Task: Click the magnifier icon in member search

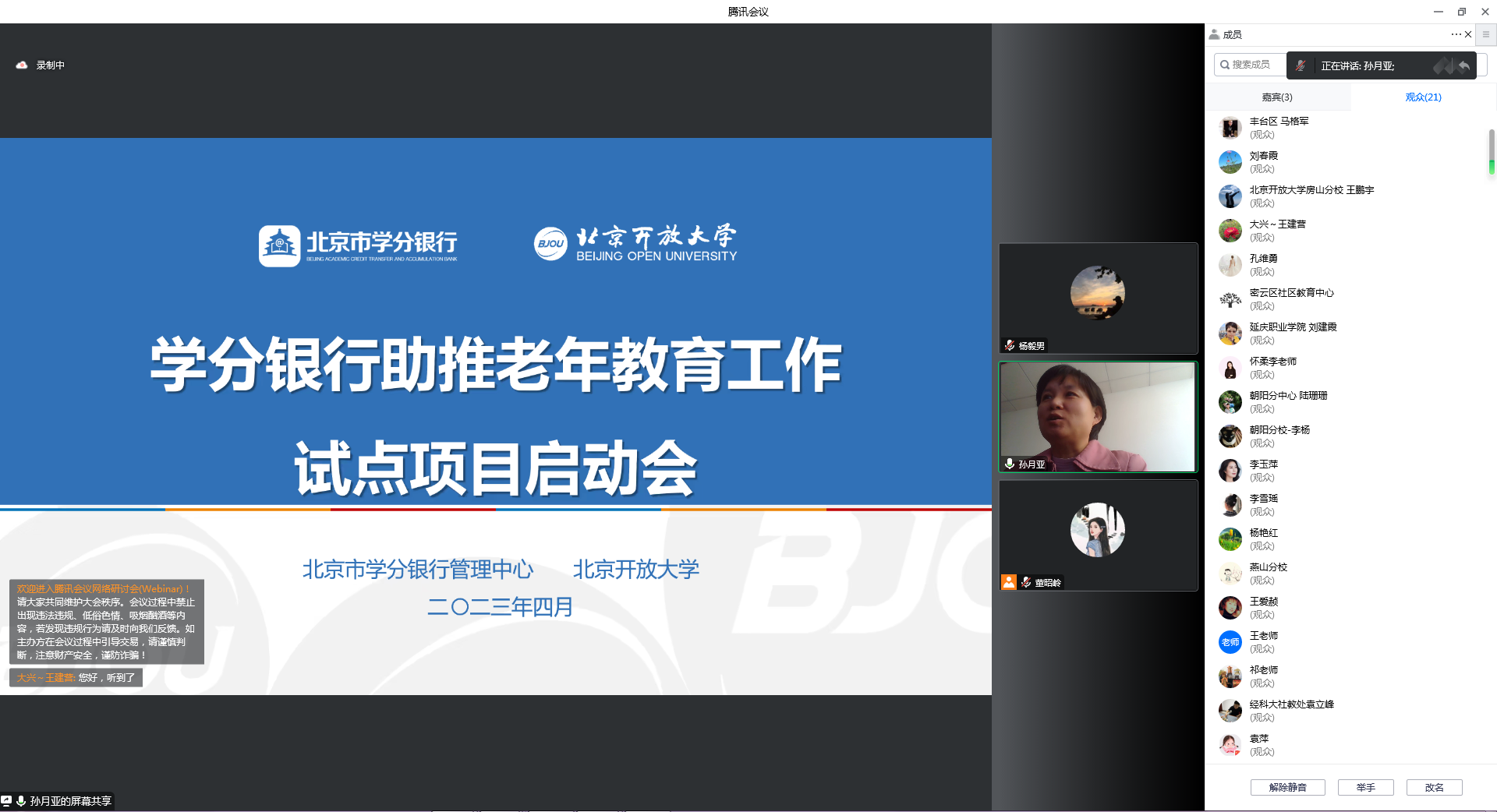Action: (x=1225, y=65)
